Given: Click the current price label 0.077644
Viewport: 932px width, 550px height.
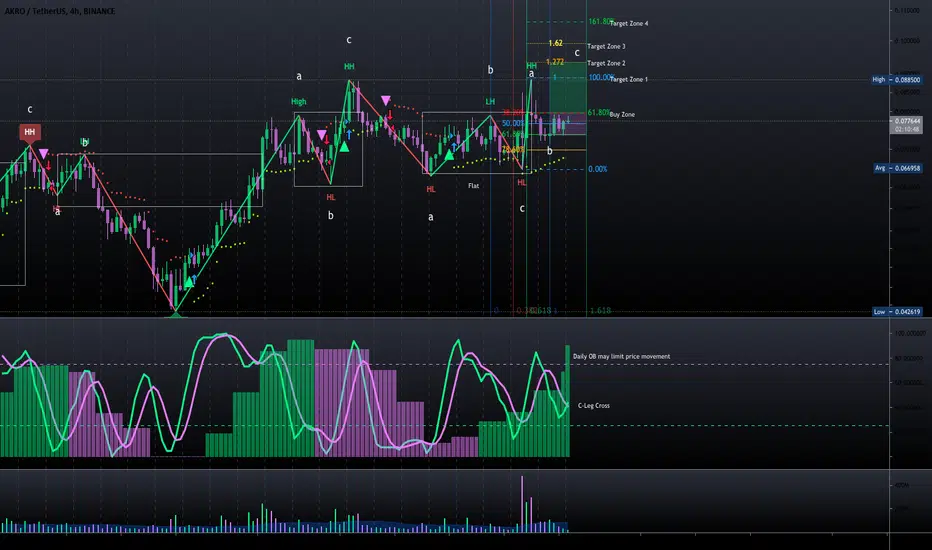Looking at the screenshot, I should tap(906, 121).
